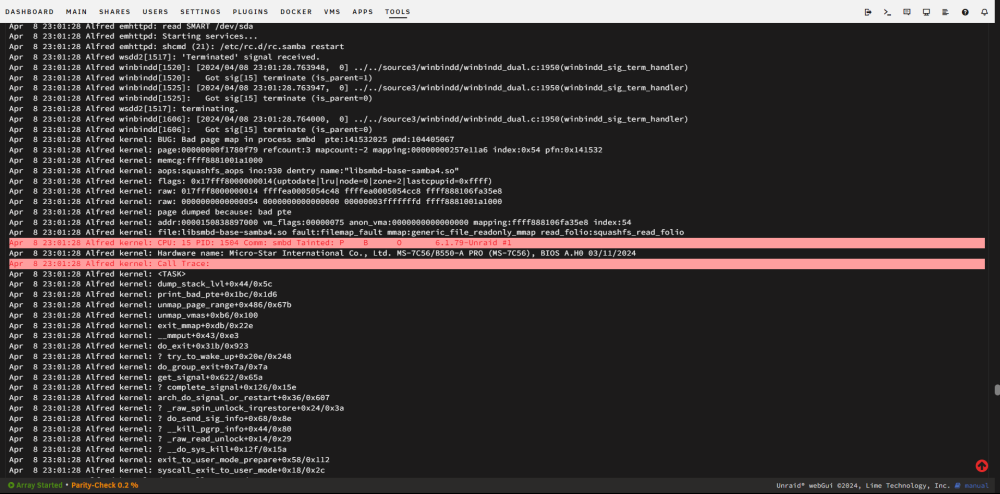
Task: Click the 'syscall_exit_to_user_mode' log line
Action: 166,470
